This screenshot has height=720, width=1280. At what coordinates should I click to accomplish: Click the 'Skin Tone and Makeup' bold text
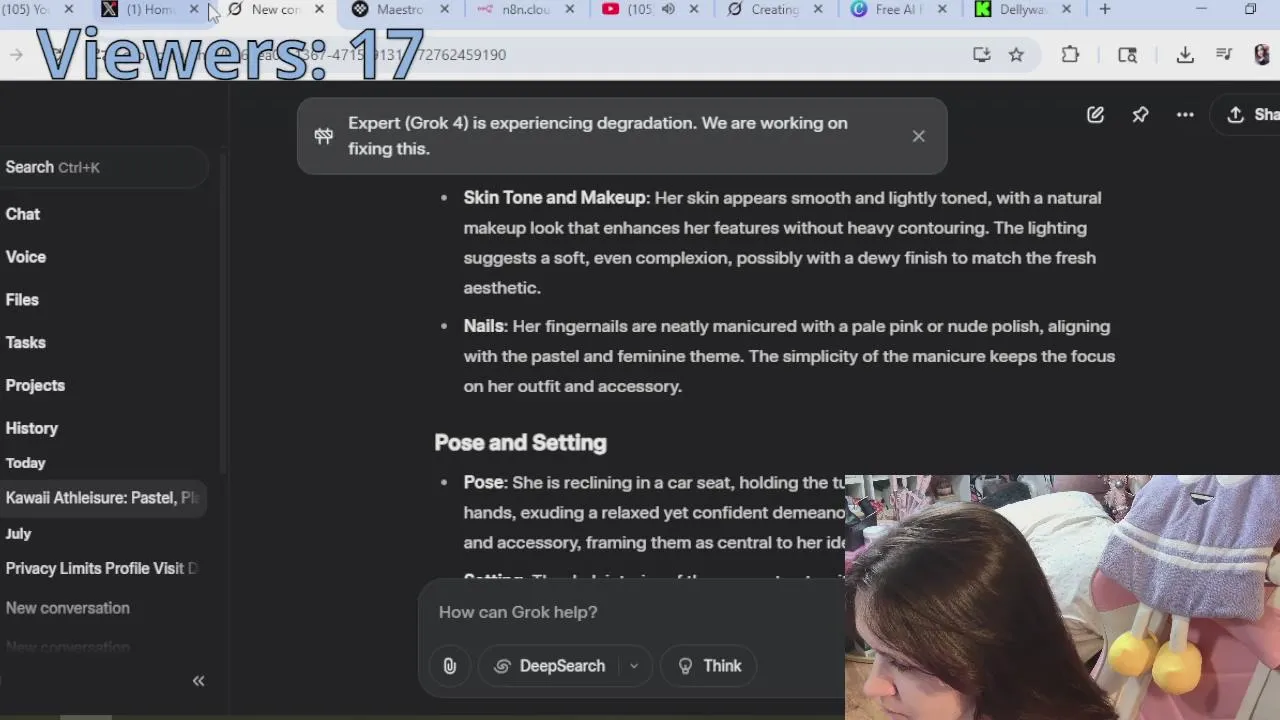pyautogui.click(x=555, y=198)
